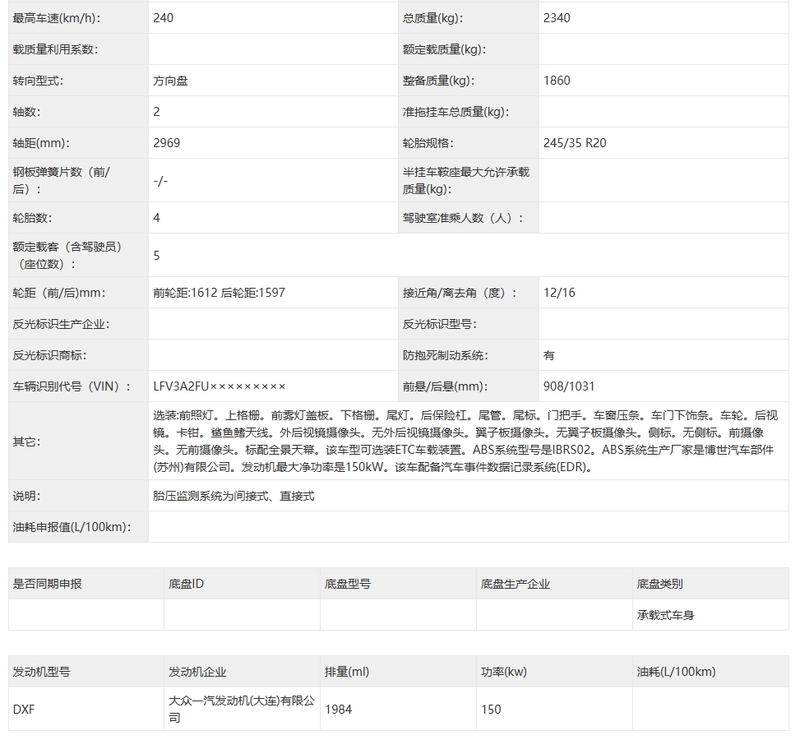Select the max speed value 240

coord(163,18)
